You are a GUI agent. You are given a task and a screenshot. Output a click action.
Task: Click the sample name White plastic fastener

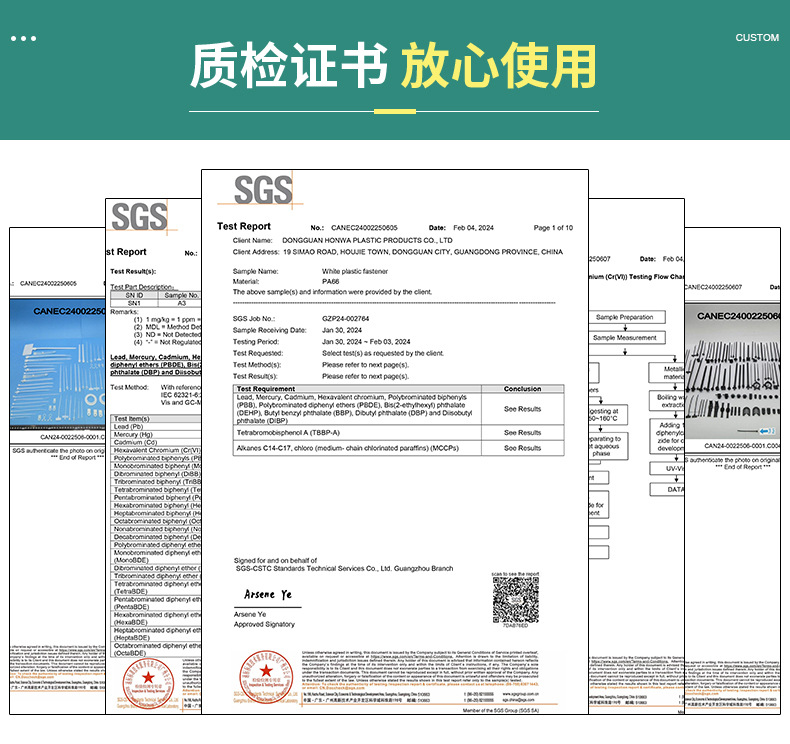click(x=355, y=271)
